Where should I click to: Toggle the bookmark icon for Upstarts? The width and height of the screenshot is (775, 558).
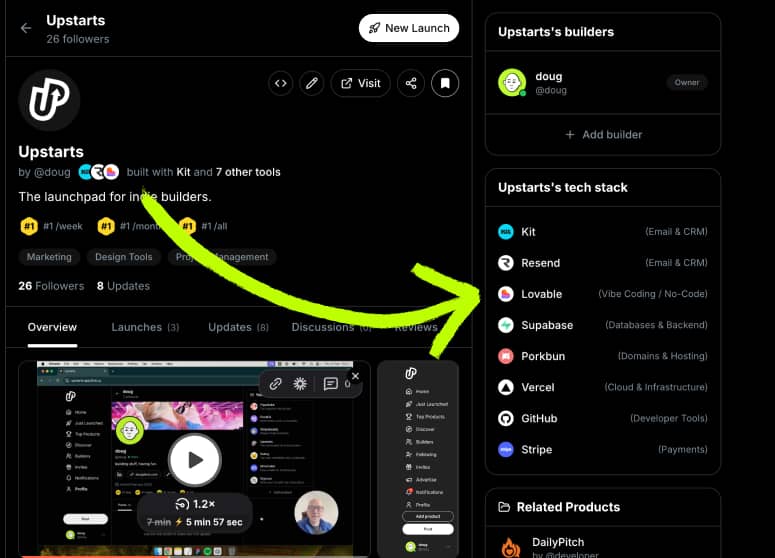coord(445,83)
